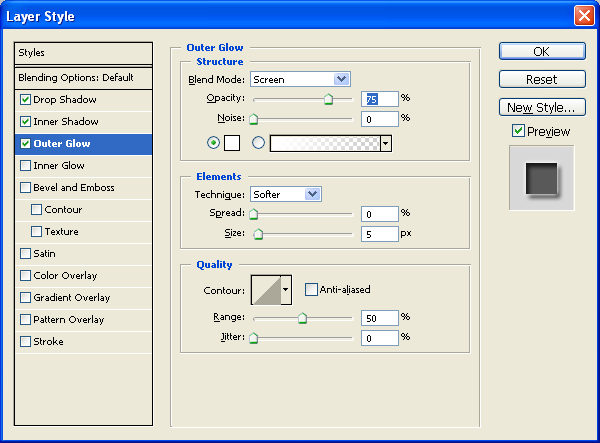Click the Reset button
Screen dimensions: 600x443
coord(542,79)
